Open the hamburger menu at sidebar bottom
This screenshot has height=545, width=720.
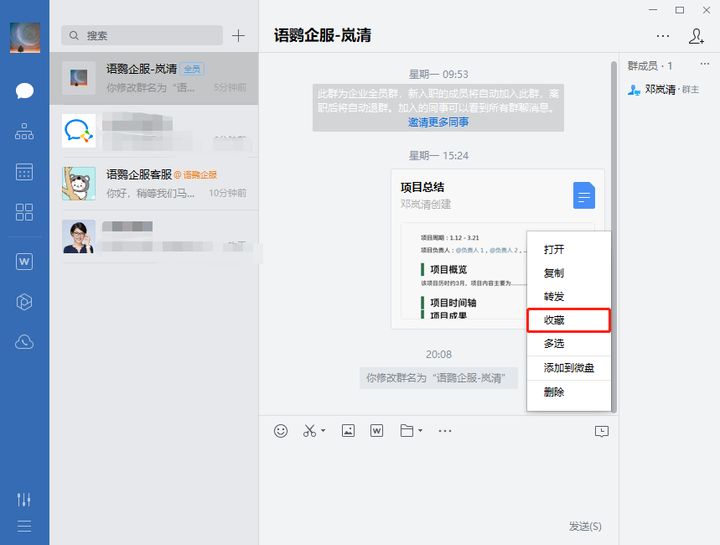click(24, 527)
